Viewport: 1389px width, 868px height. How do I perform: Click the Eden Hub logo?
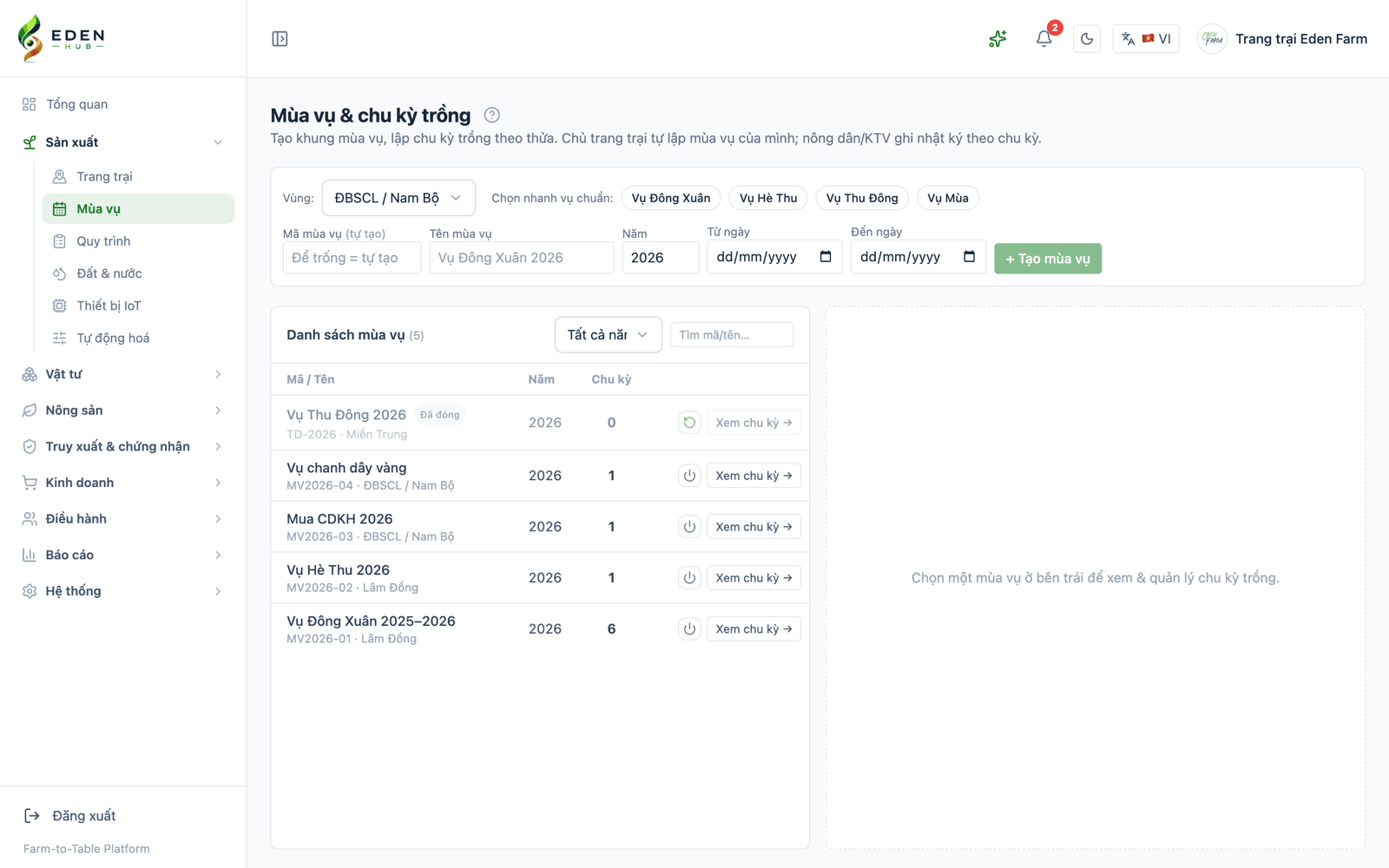[61, 38]
